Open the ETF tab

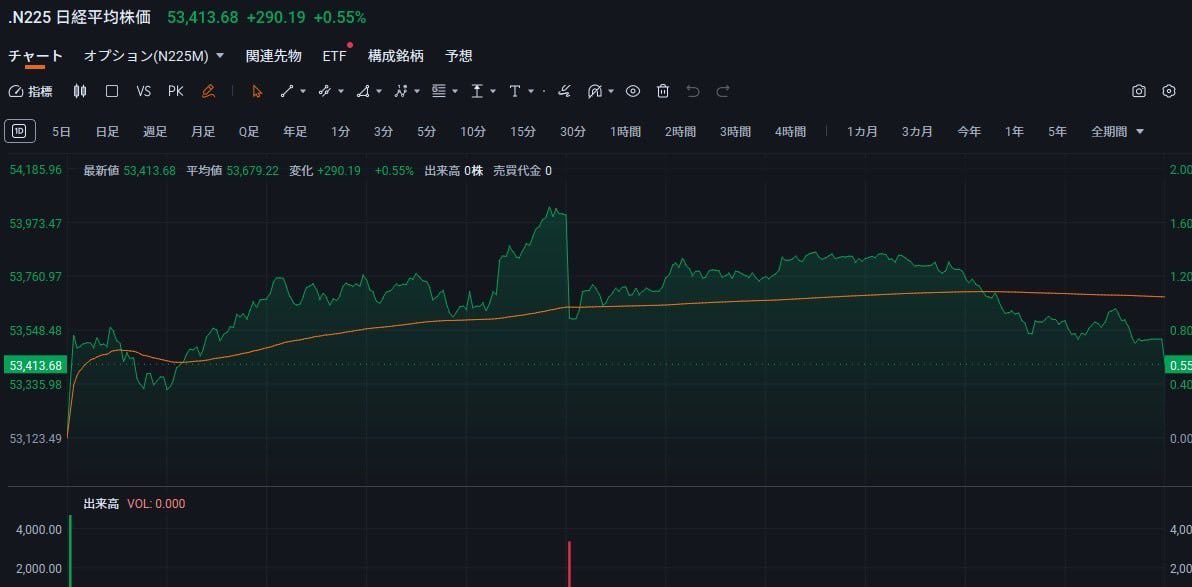coord(334,56)
